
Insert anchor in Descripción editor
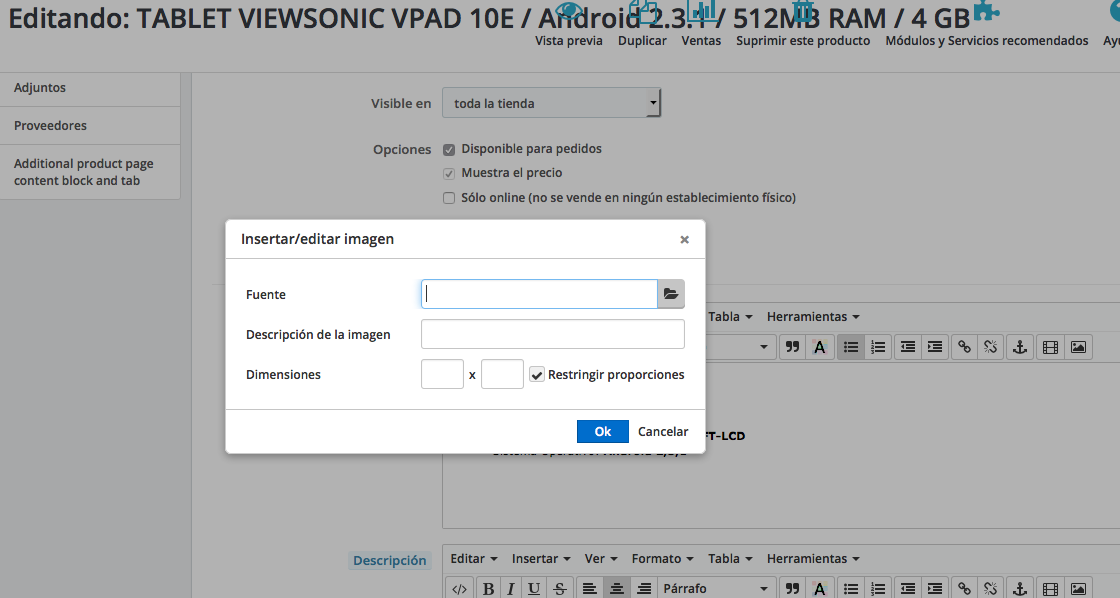(x=1020, y=589)
